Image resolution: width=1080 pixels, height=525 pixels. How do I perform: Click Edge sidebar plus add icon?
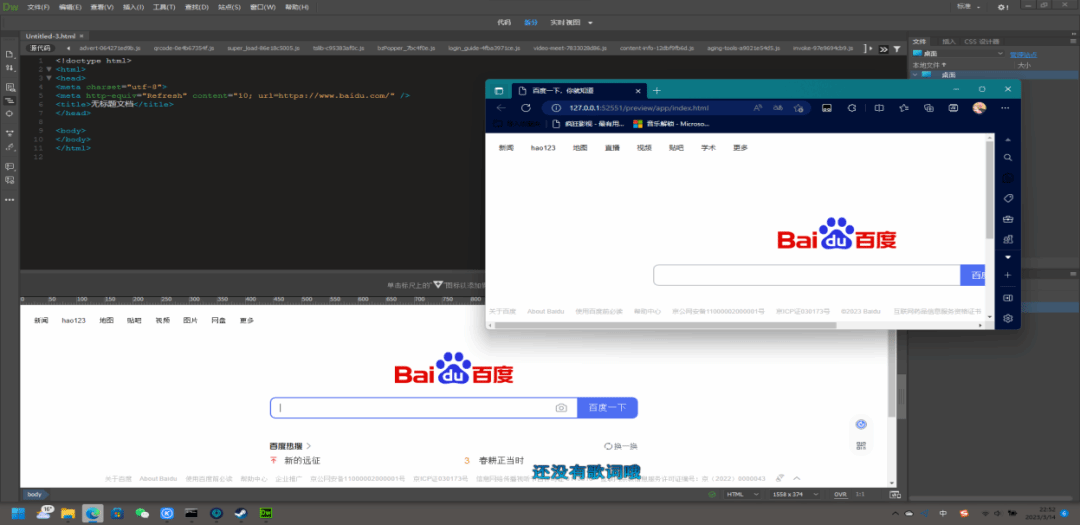[1008, 275]
